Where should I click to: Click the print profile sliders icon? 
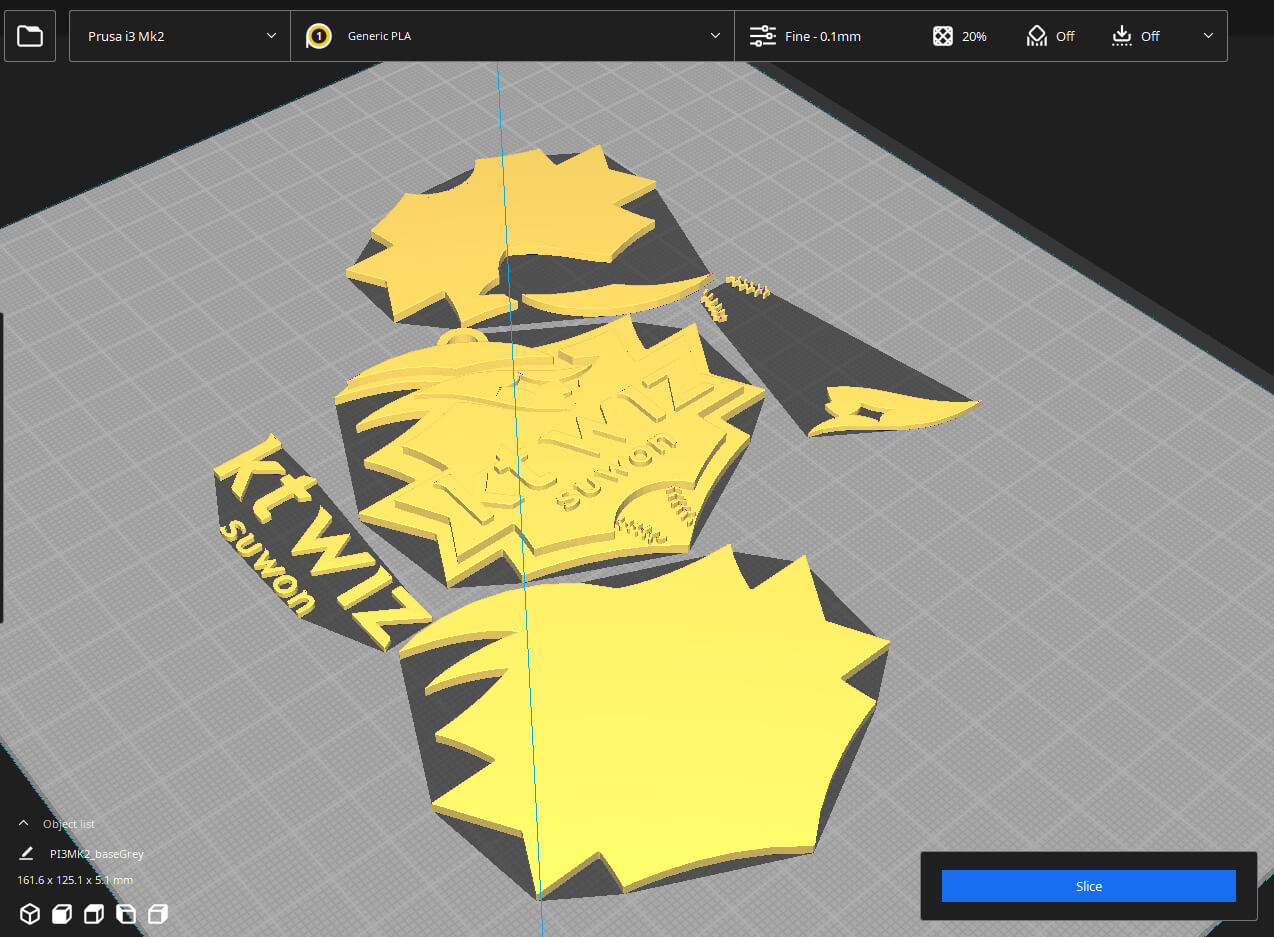pyautogui.click(x=763, y=36)
